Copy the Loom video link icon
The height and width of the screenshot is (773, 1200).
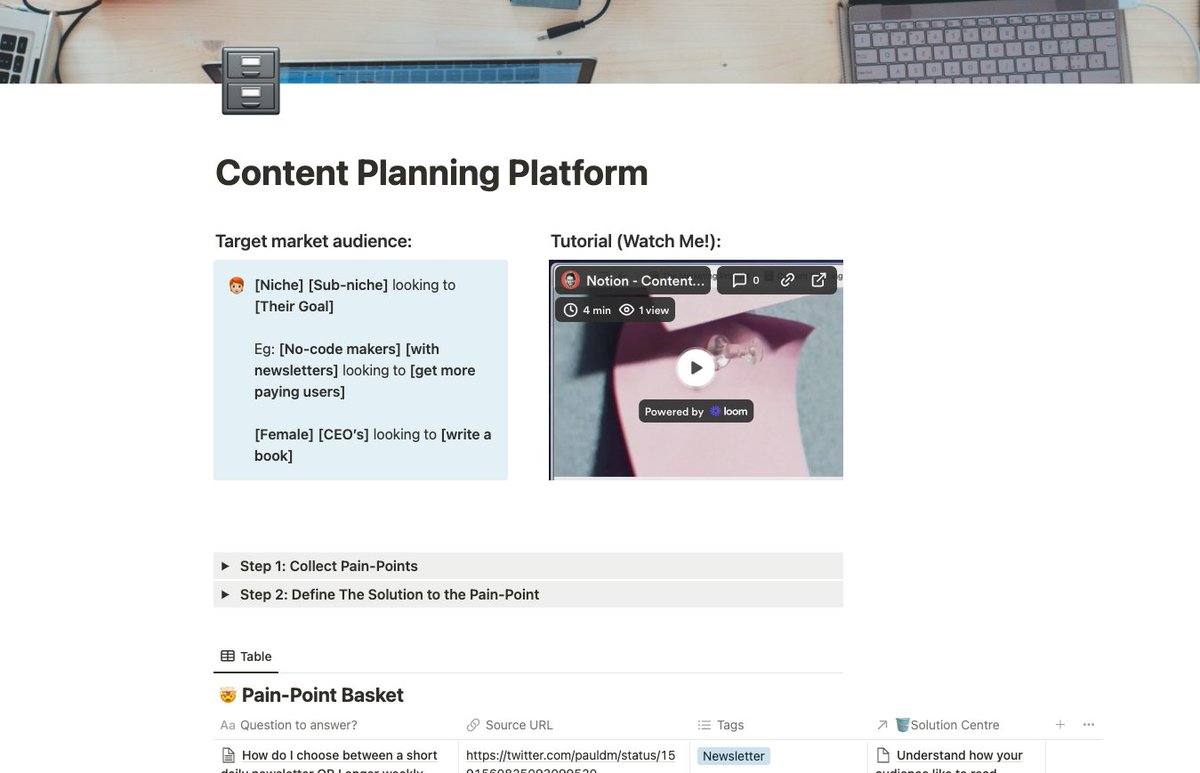point(787,281)
